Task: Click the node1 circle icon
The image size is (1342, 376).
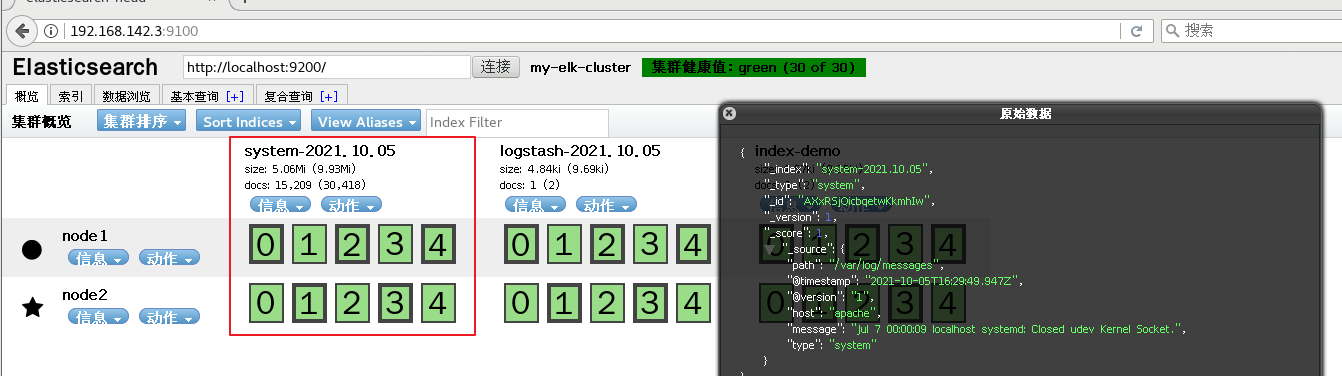Action: click(32, 249)
